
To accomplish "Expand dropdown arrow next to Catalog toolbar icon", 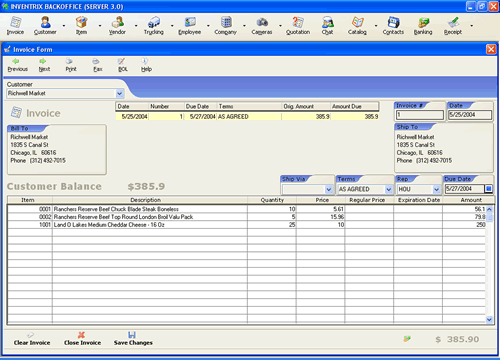I will pyautogui.click(x=376, y=26).
